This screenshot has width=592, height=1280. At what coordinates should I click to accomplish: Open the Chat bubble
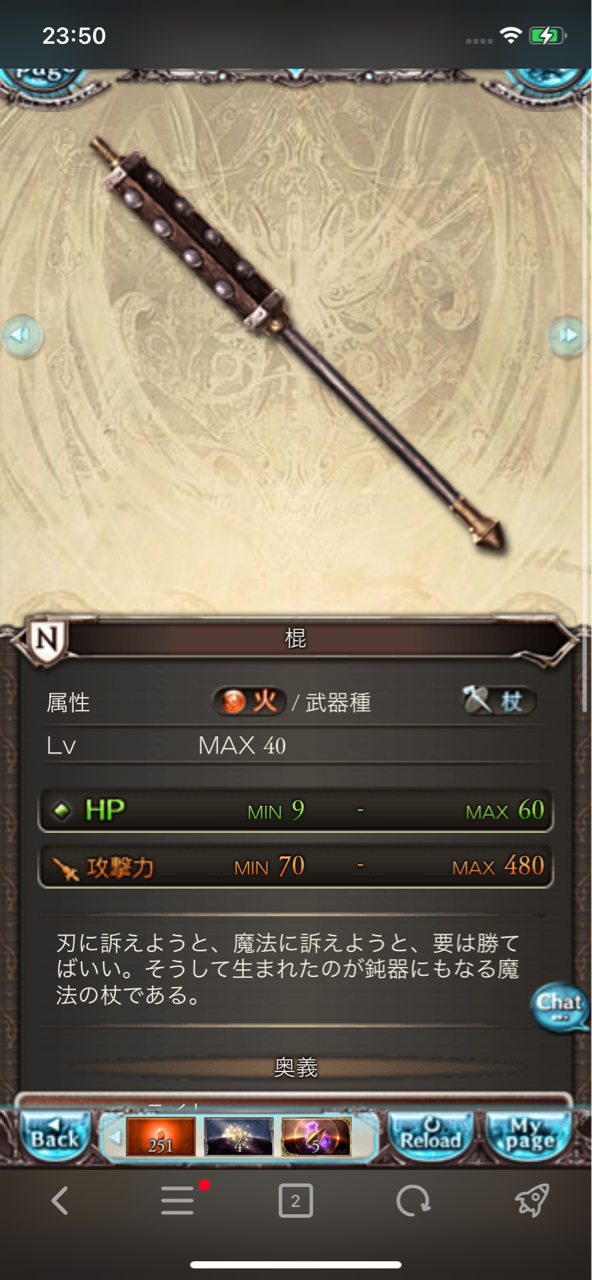pyautogui.click(x=560, y=1003)
